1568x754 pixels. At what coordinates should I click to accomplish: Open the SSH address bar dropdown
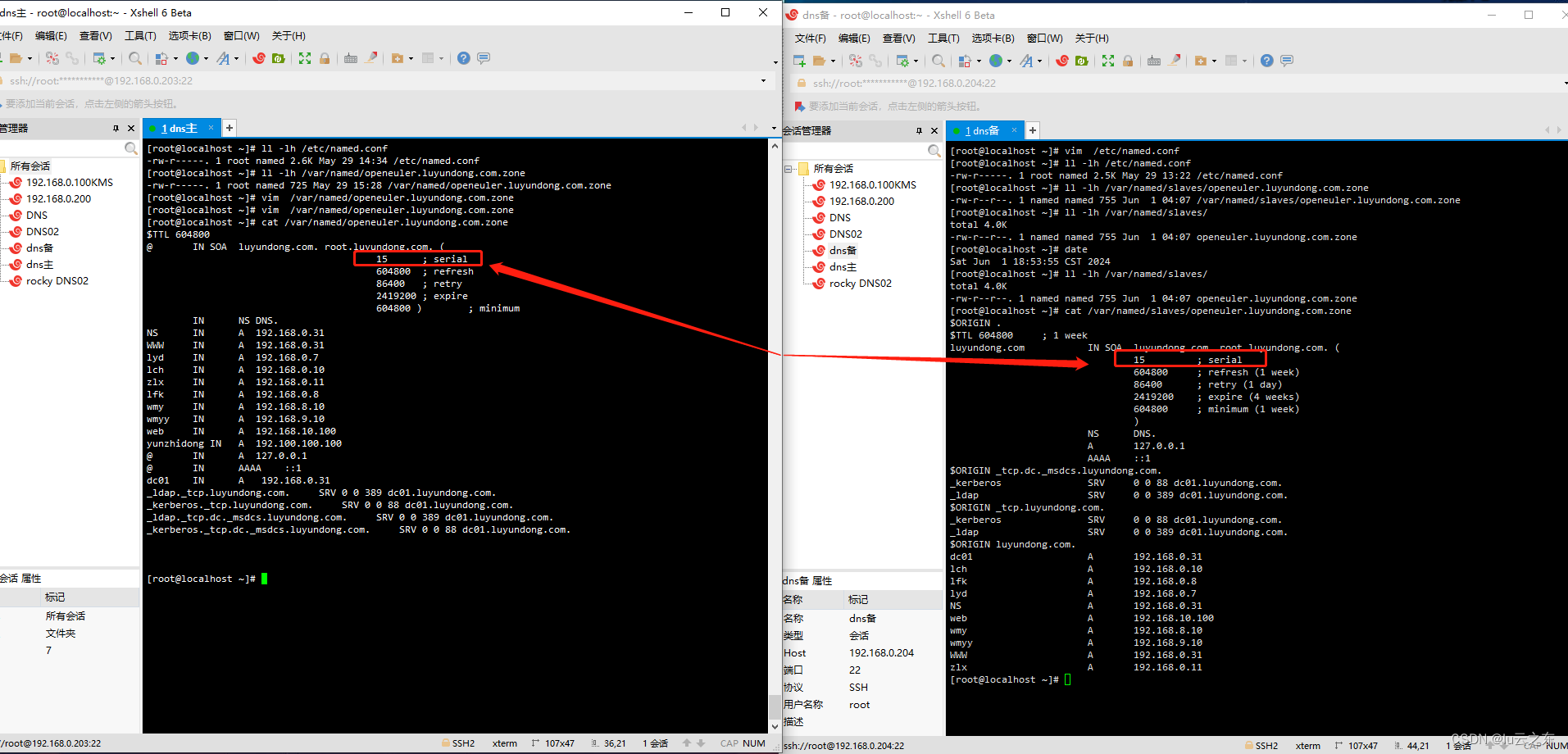point(762,80)
